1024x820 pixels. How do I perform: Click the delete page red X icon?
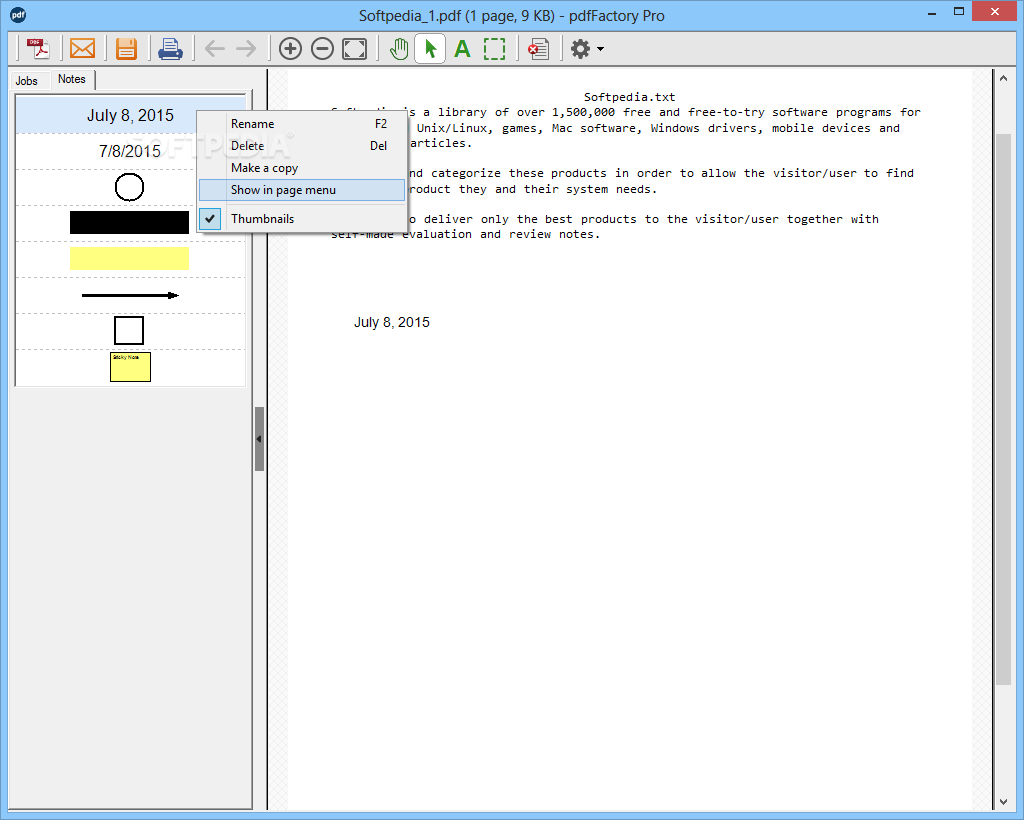click(538, 48)
